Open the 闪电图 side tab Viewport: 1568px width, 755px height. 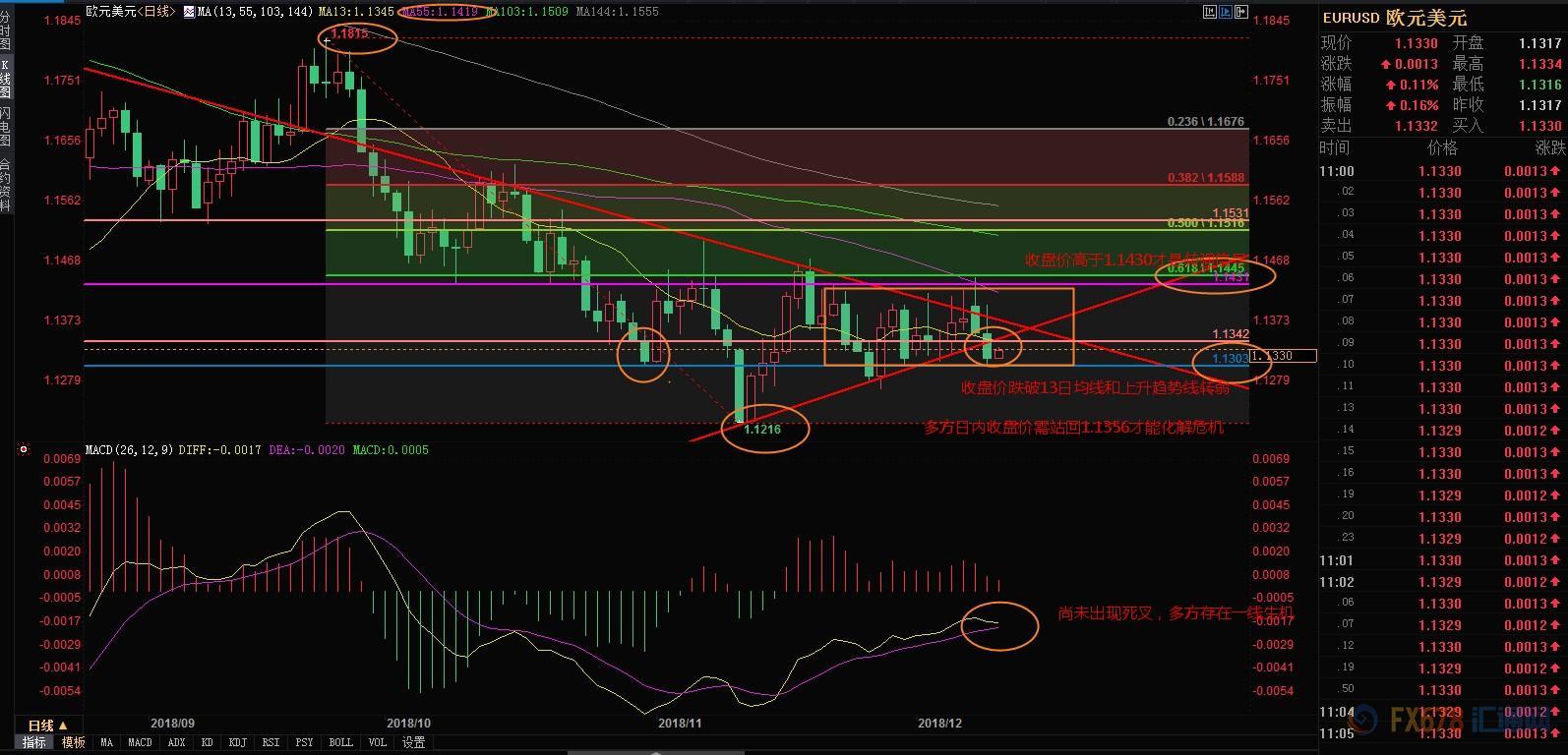[6, 127]
